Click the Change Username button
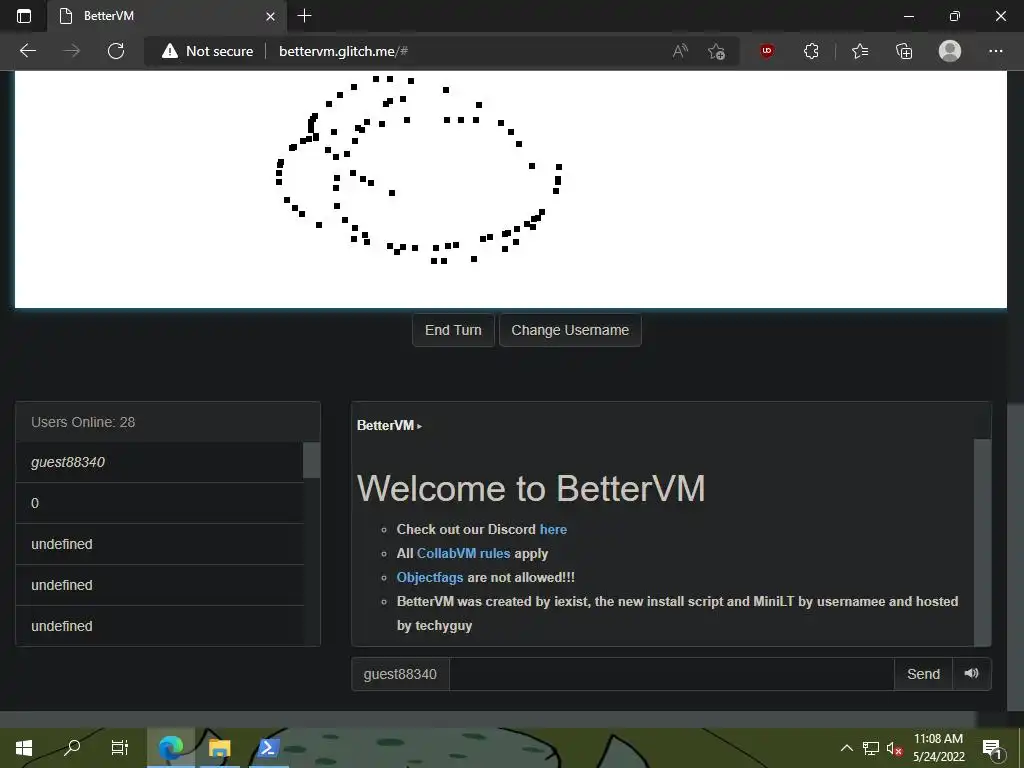The image size is (1024, 768). tap(570, 330)
